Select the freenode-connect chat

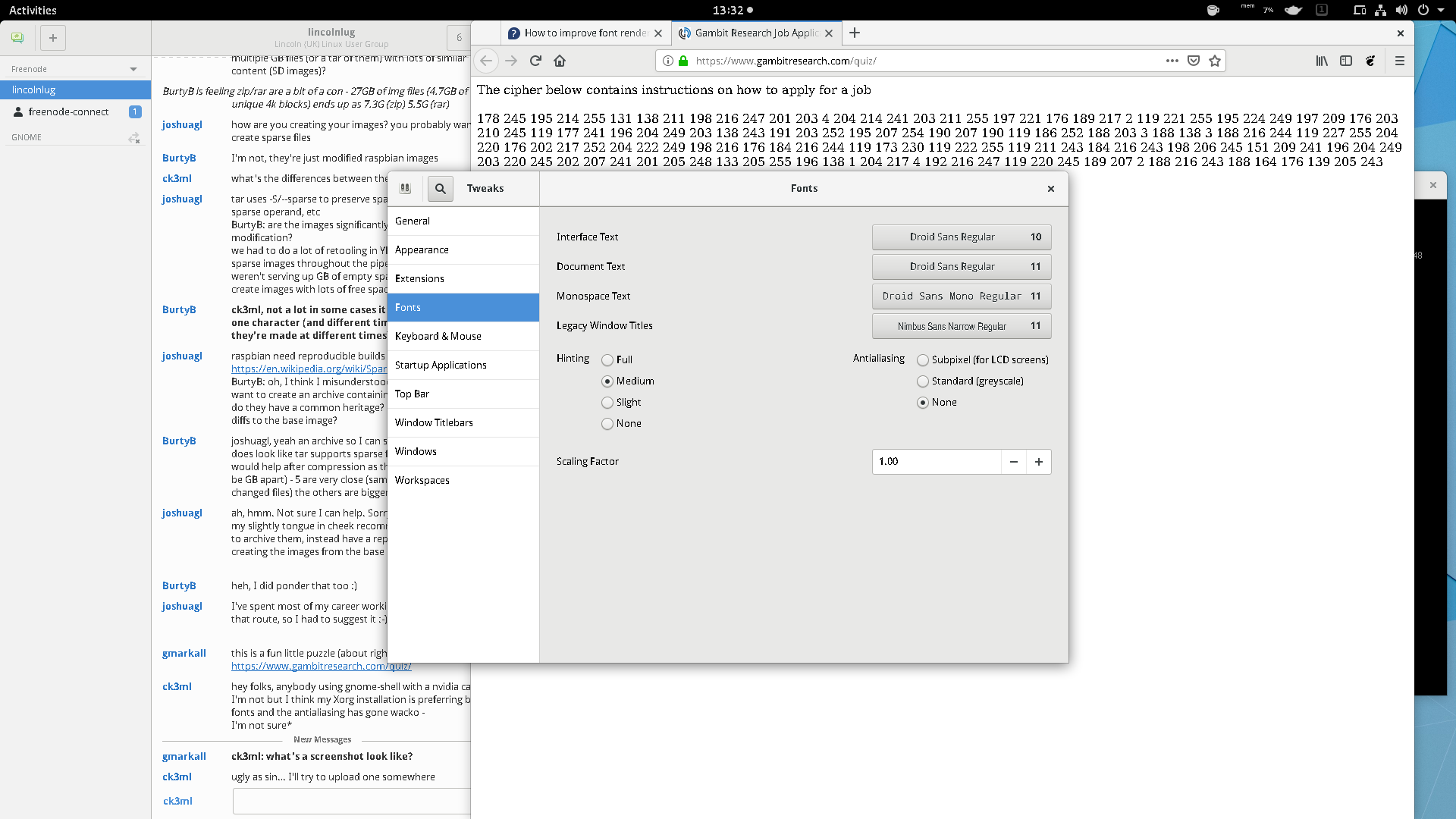point(76,111)
